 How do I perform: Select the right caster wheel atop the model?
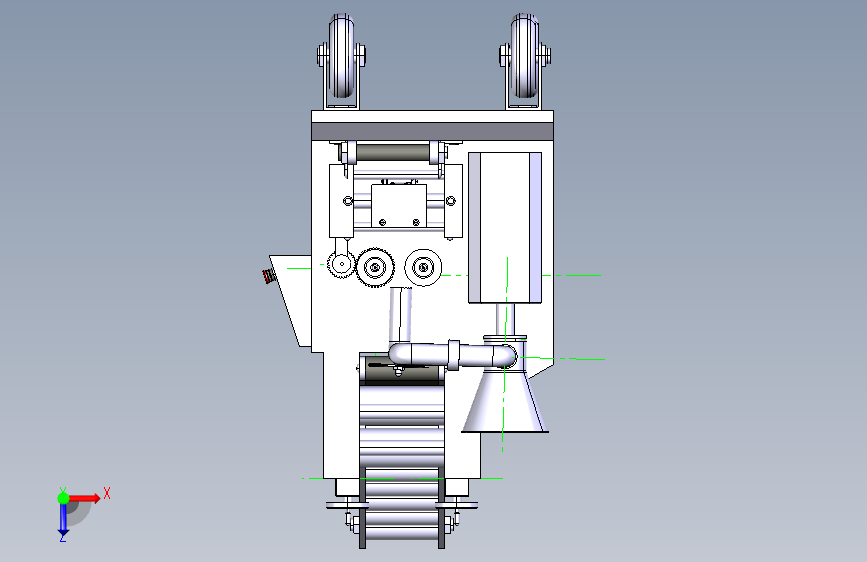click(x=524, y=56)
